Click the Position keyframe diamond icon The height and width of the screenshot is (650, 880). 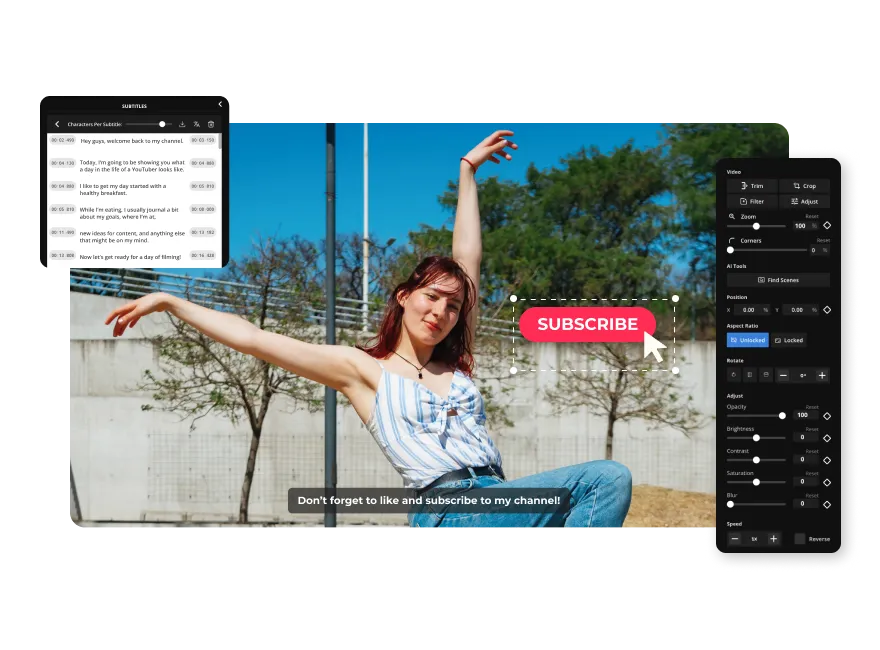827,310
